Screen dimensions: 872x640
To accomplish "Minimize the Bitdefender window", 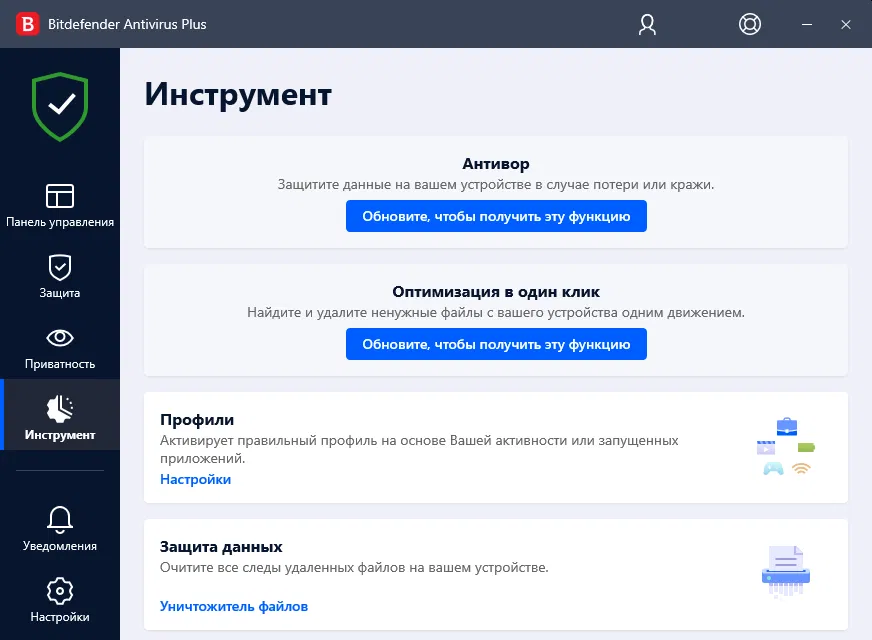I will point(806,24).
